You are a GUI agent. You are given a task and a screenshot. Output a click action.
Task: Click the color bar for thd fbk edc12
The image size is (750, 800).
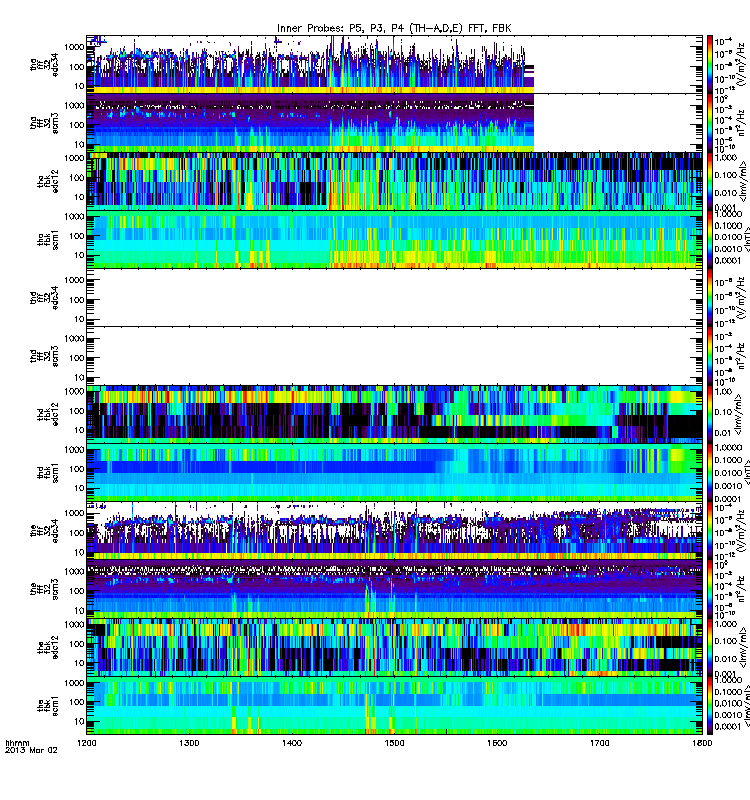[x=710, y=414]
